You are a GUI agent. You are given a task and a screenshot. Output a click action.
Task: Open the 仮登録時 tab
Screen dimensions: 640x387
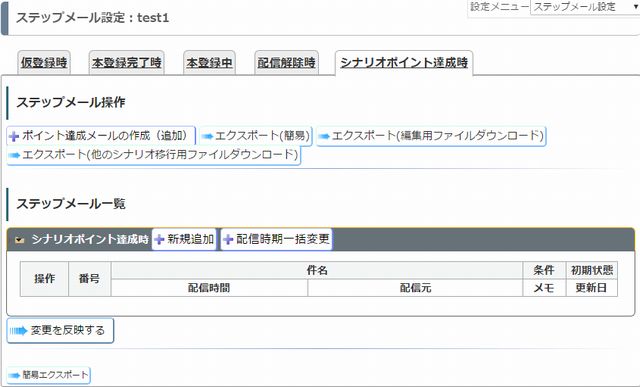[x=44, y=62]
